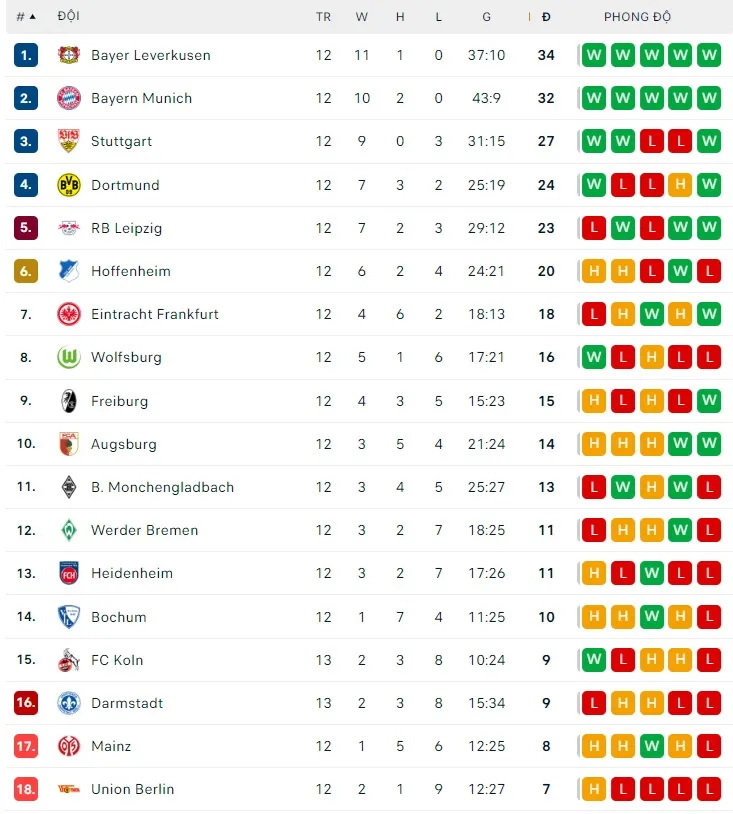Sort standings by Đ points column

[x=546, y=17]
